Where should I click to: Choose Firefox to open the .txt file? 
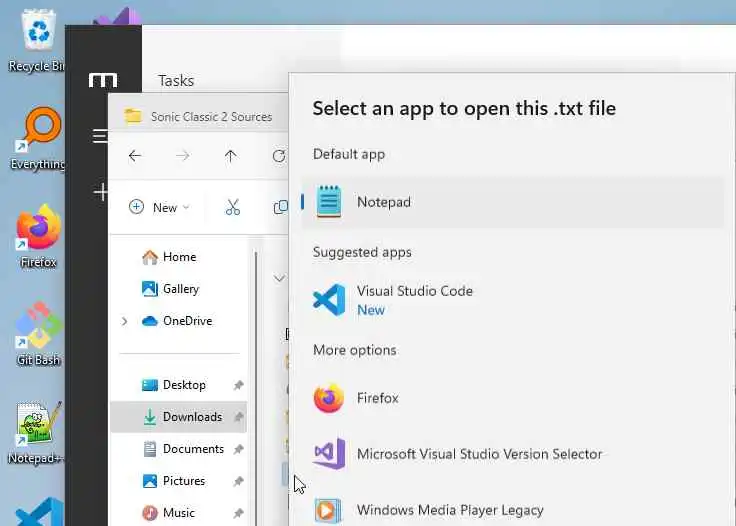coord(512,398)
